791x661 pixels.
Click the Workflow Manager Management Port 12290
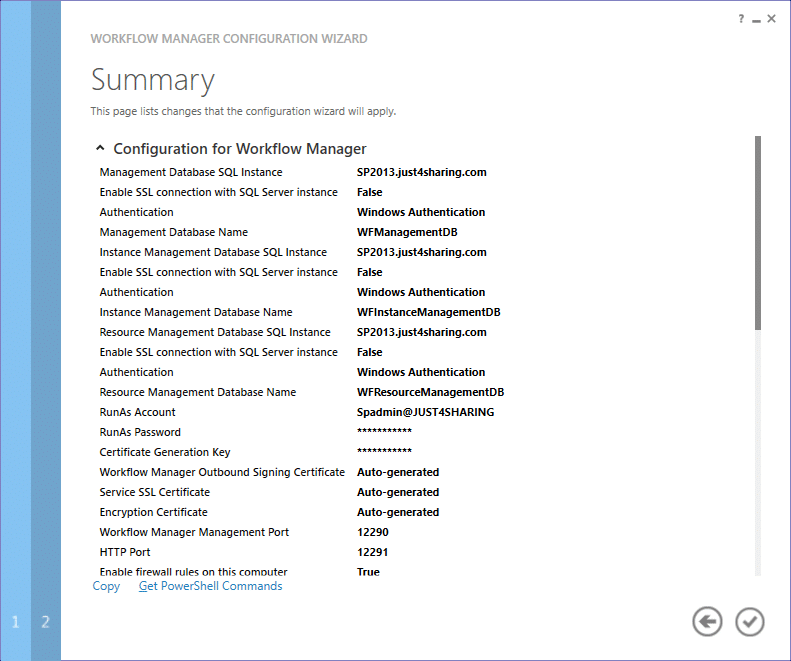click(x=373, y=532)
